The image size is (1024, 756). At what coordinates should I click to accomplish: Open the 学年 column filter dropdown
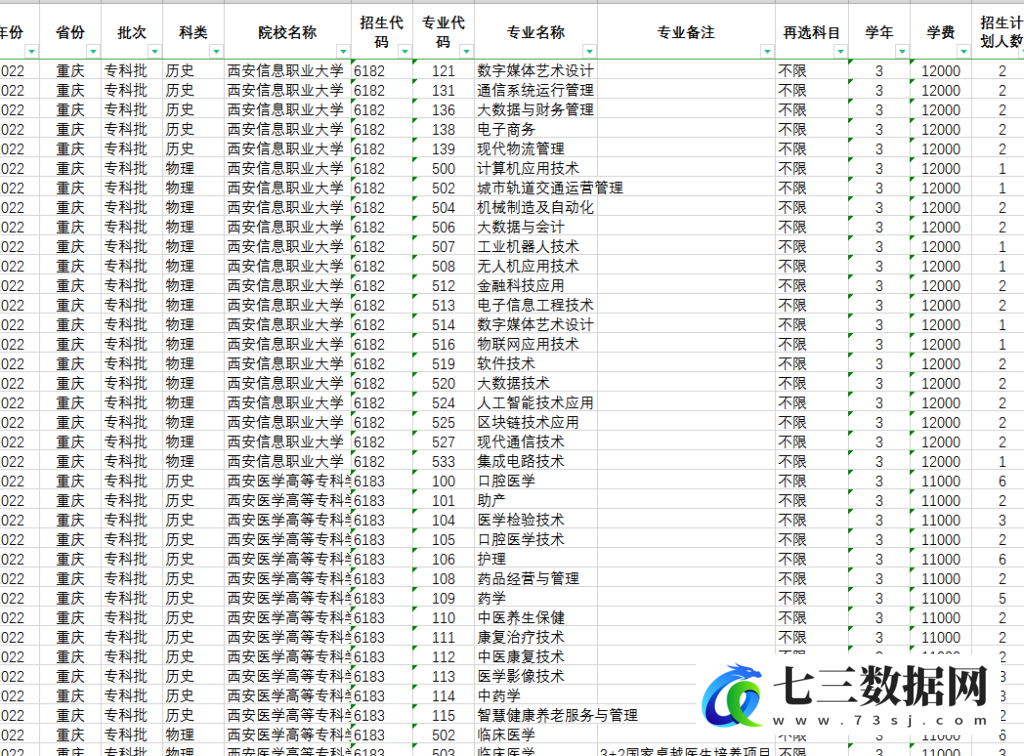[x=902, y=52]
